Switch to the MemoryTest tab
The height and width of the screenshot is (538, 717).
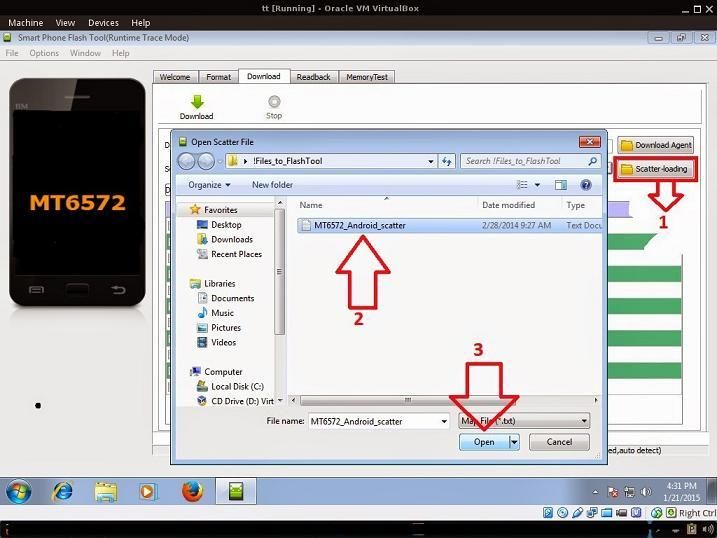[x=367, y=77]
